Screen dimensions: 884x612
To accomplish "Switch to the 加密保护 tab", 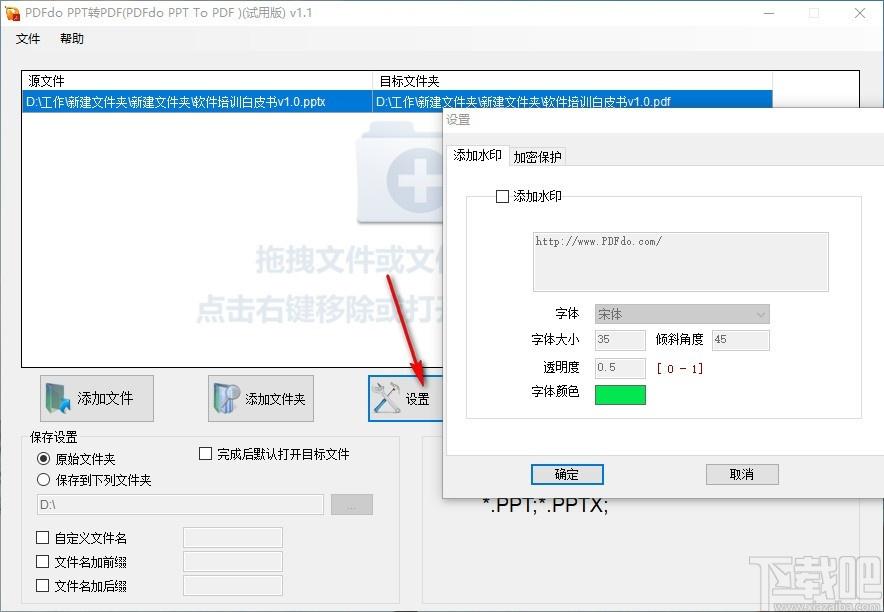I will (x=537, y=157).
